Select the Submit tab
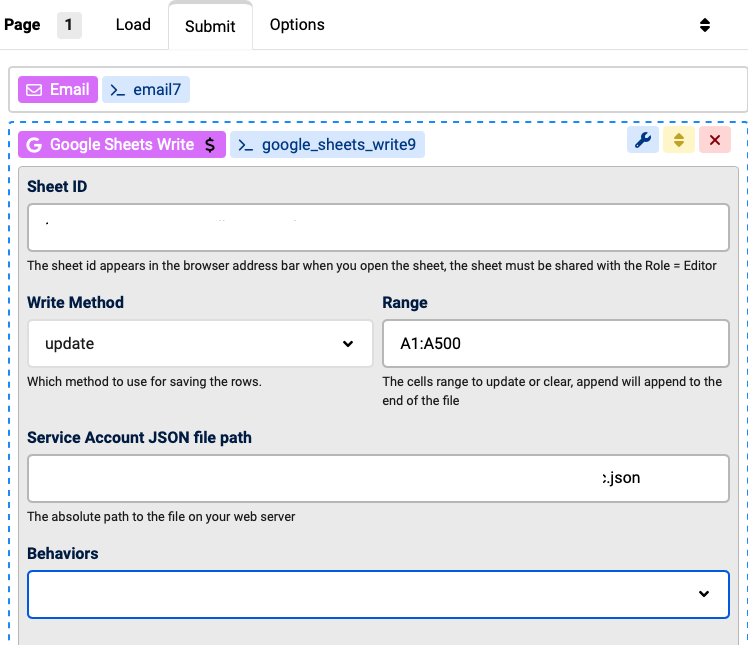 (210, 25)
